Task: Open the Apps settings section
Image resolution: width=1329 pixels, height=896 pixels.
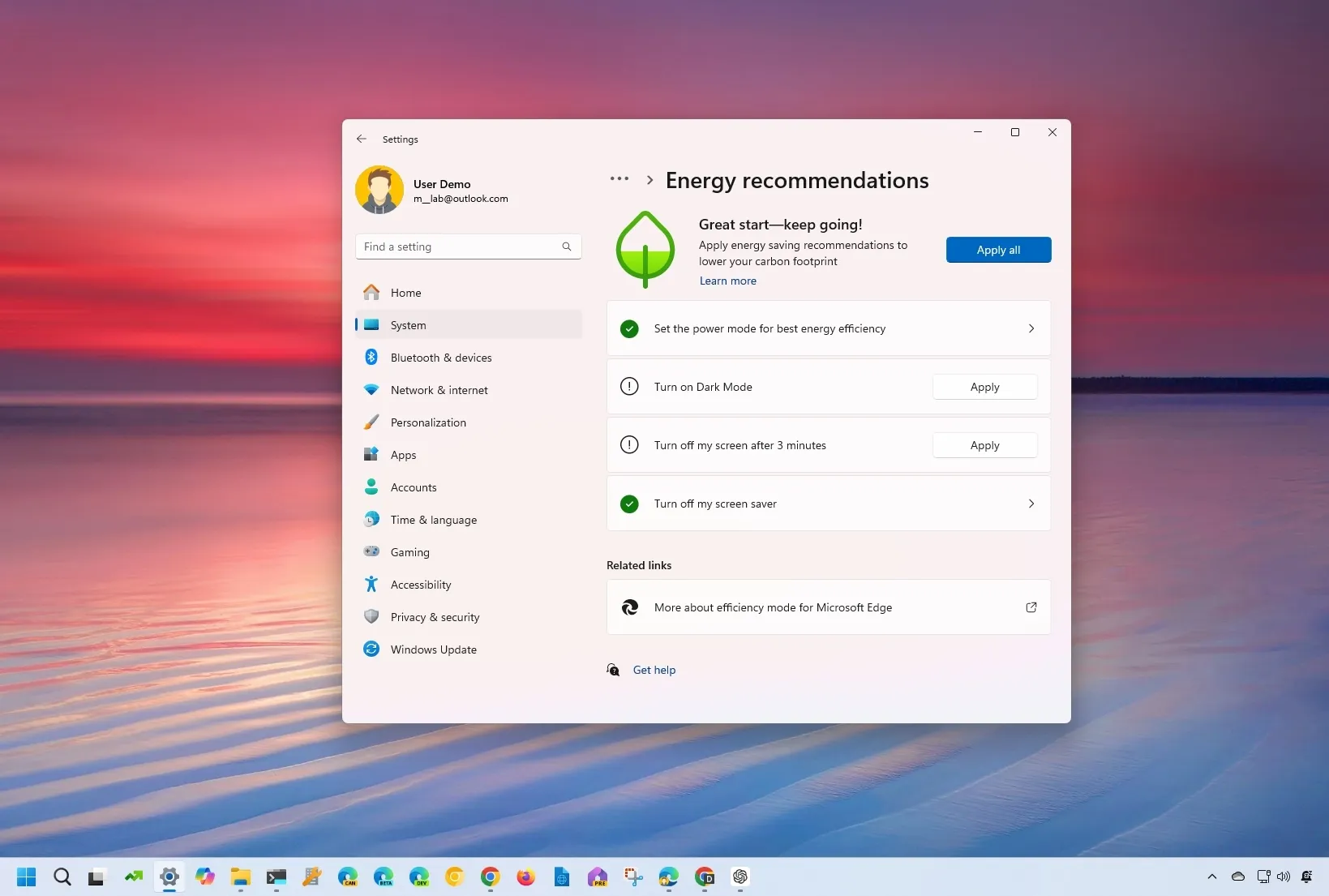Action: (x=401, y=454)
